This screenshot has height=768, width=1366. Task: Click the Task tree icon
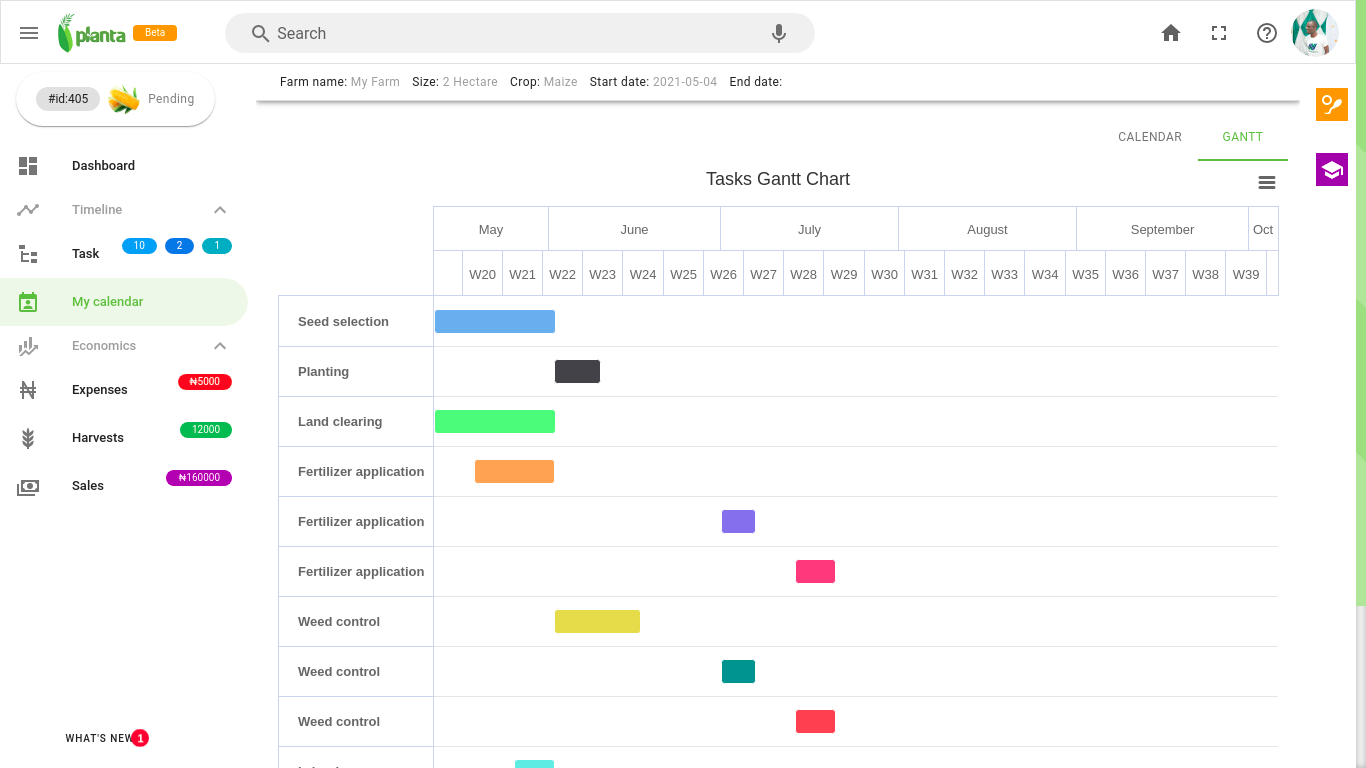click(28, 254)
